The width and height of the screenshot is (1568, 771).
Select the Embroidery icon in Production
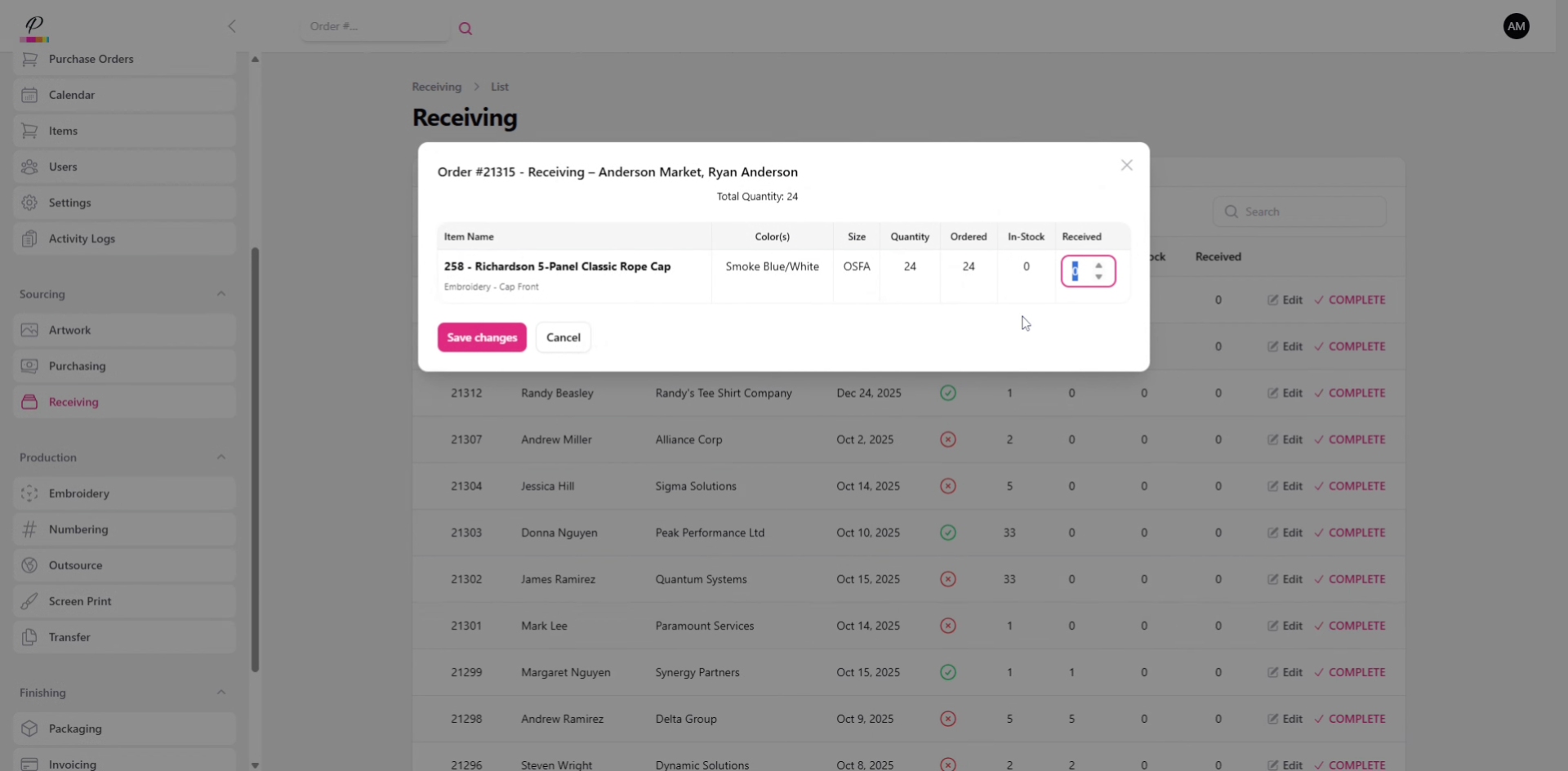(x=29, y=493)
